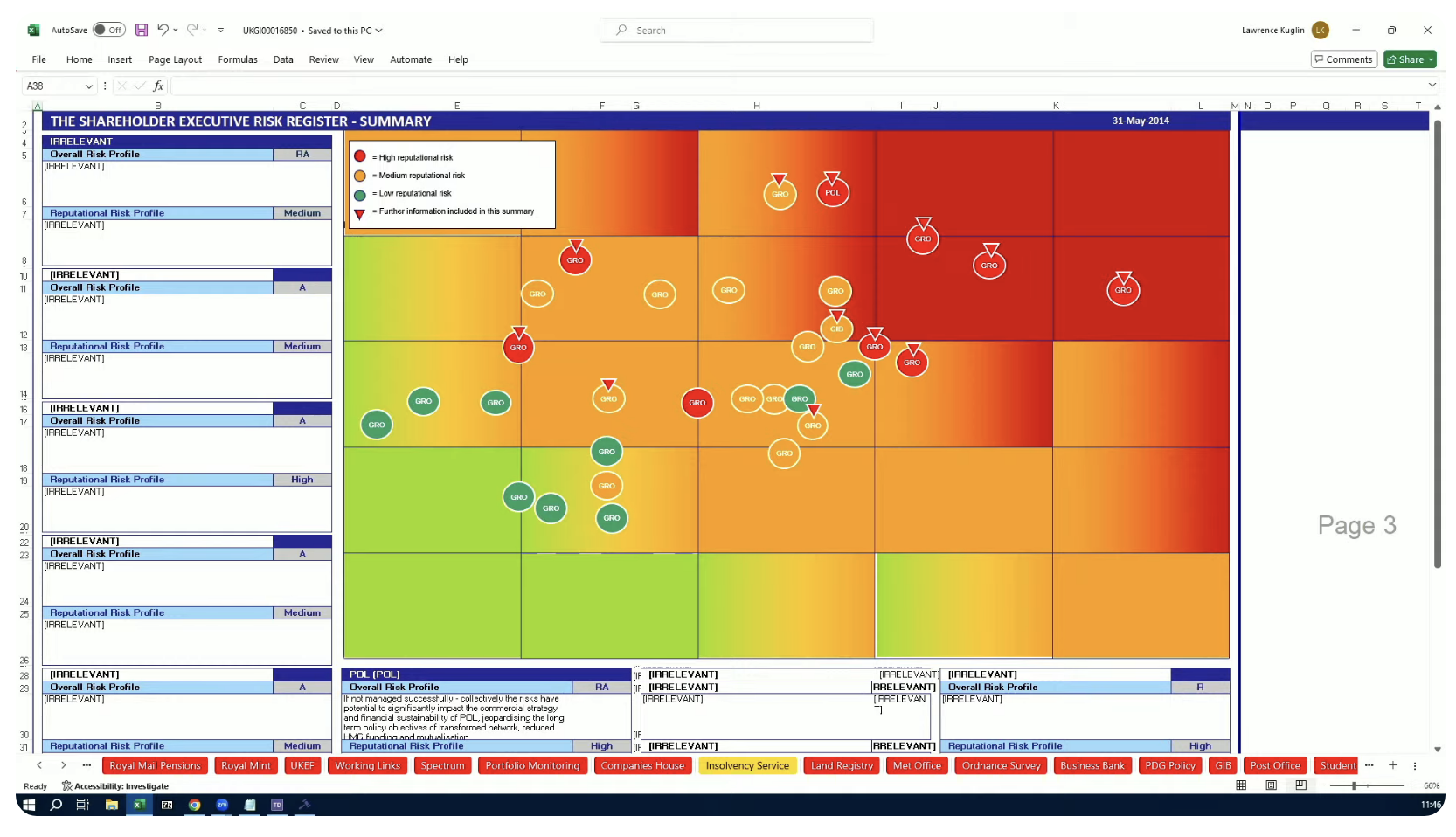The height and width of the screenshot is (837, 1456).
Task: Click the vertical scrollbar thumb
Action: coord(1438,342)
